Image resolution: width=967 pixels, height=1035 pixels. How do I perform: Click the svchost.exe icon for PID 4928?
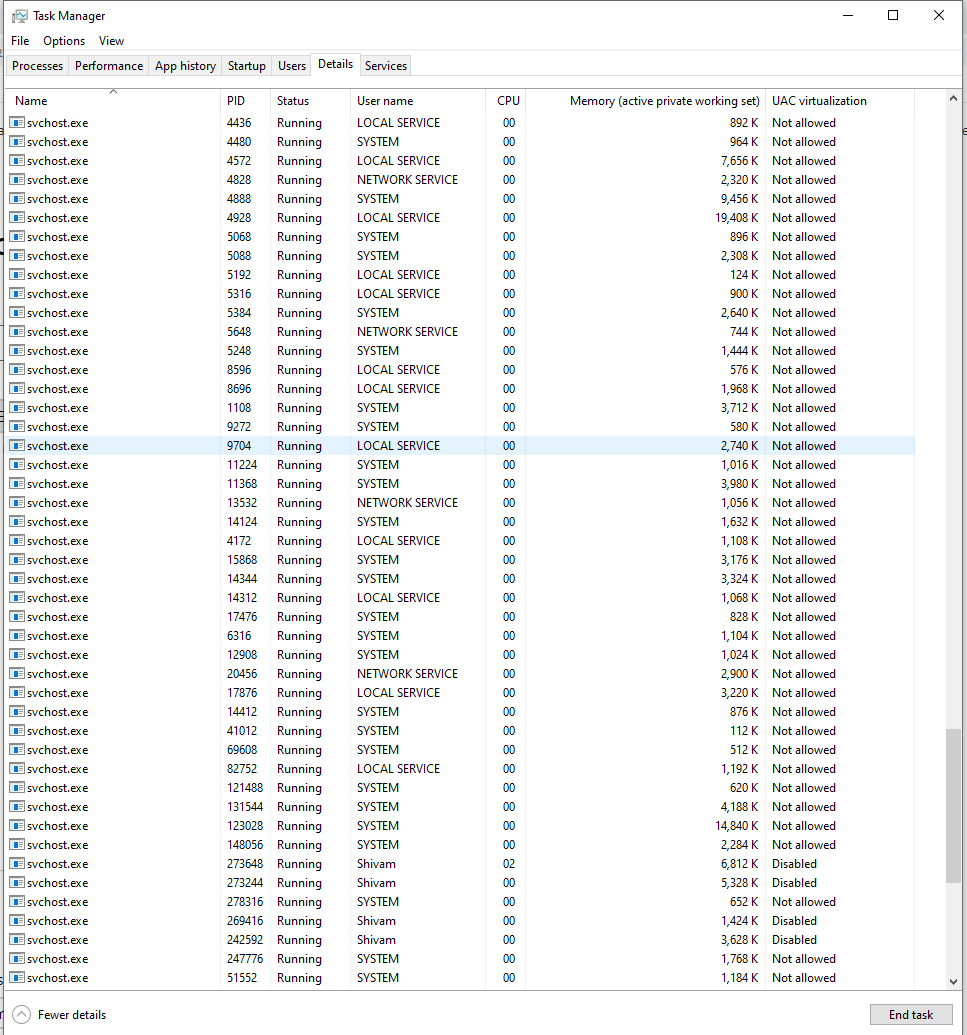pos(17,218)
